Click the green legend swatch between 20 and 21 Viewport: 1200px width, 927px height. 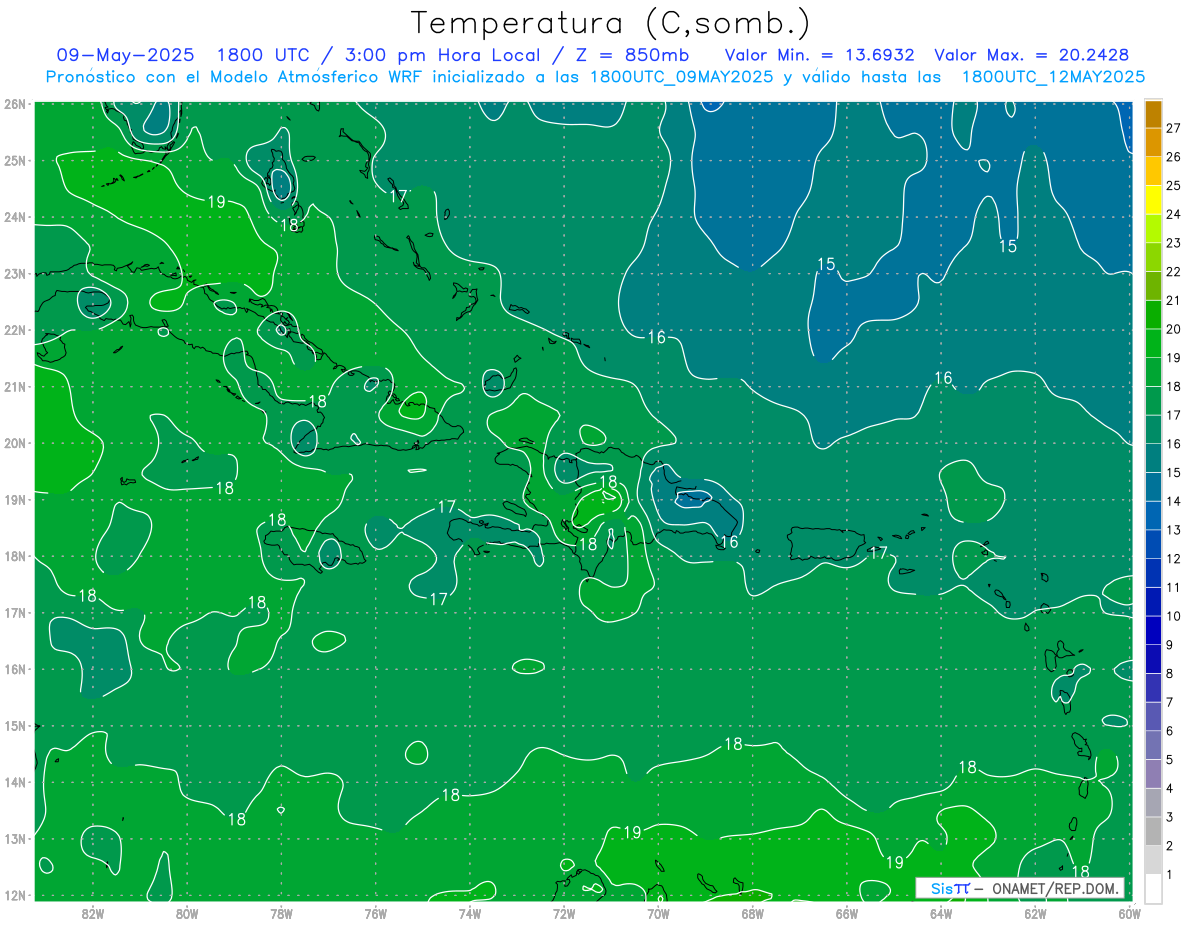point(1153,314)
